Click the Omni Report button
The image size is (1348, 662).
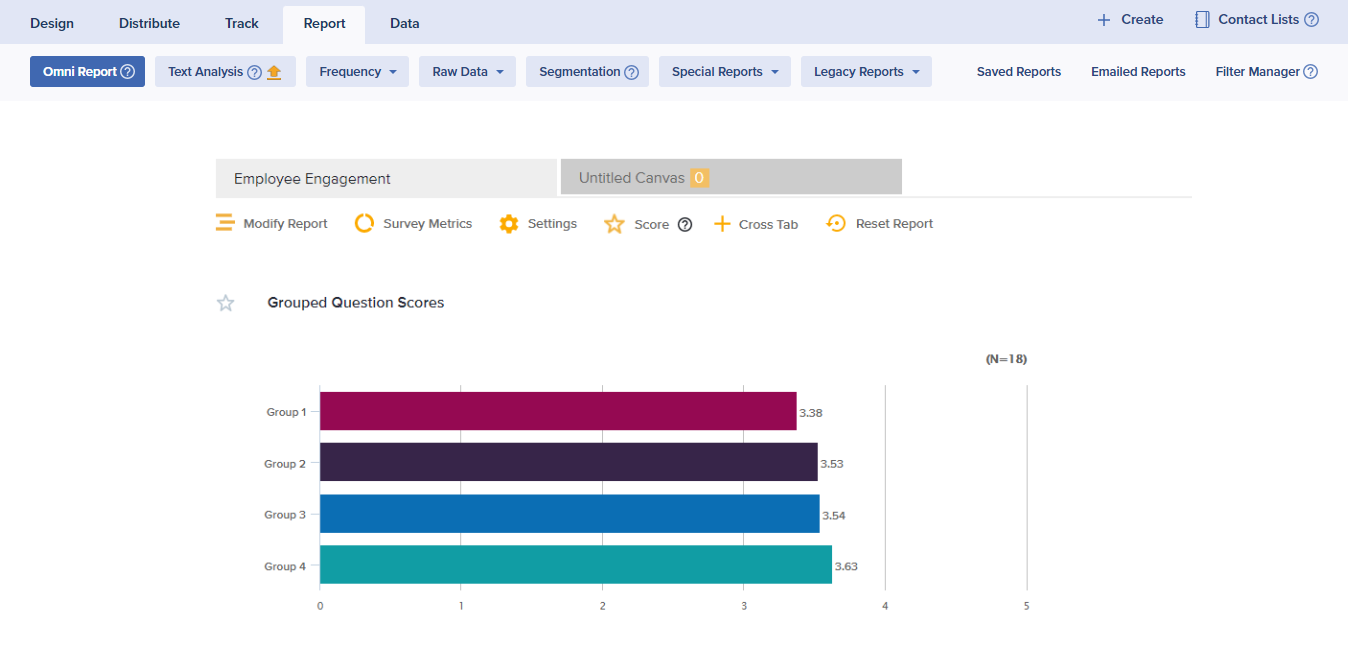point(87,72)
